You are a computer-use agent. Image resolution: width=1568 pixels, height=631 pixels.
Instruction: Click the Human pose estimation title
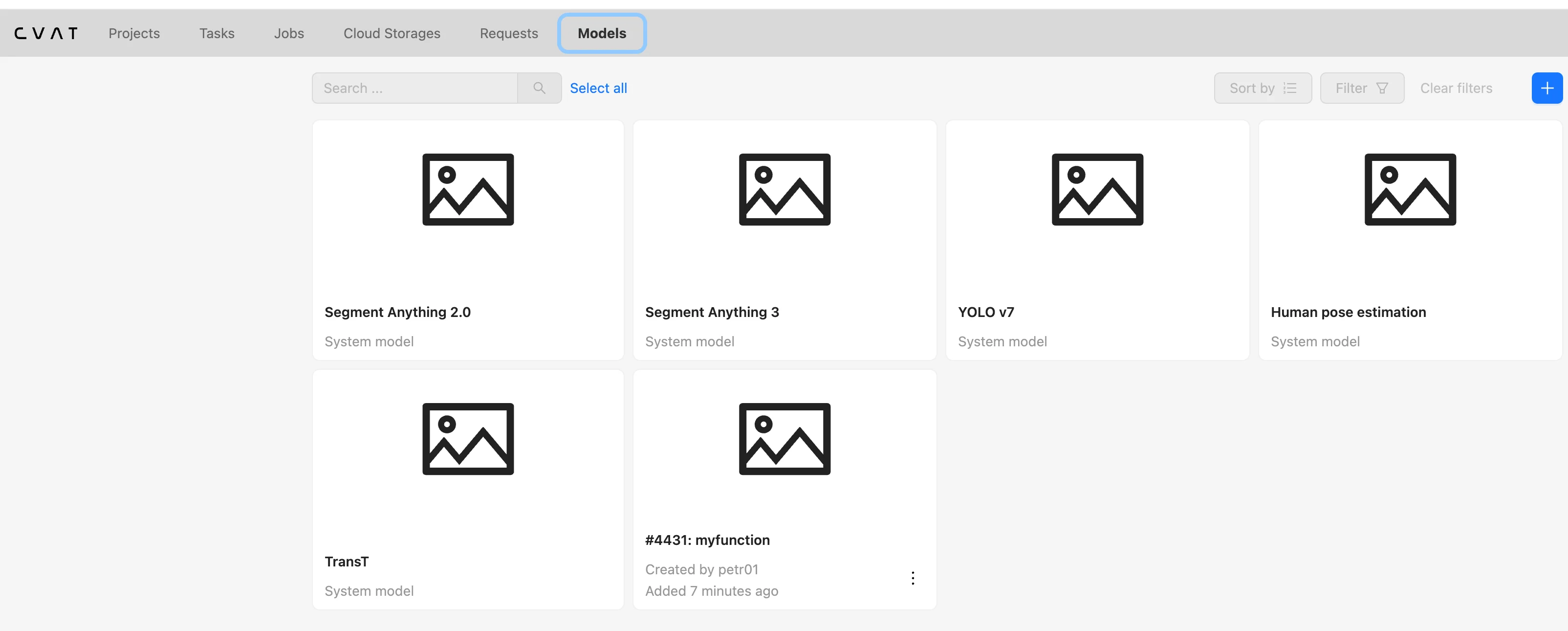pyautogui.click(x=1348, y=313)
